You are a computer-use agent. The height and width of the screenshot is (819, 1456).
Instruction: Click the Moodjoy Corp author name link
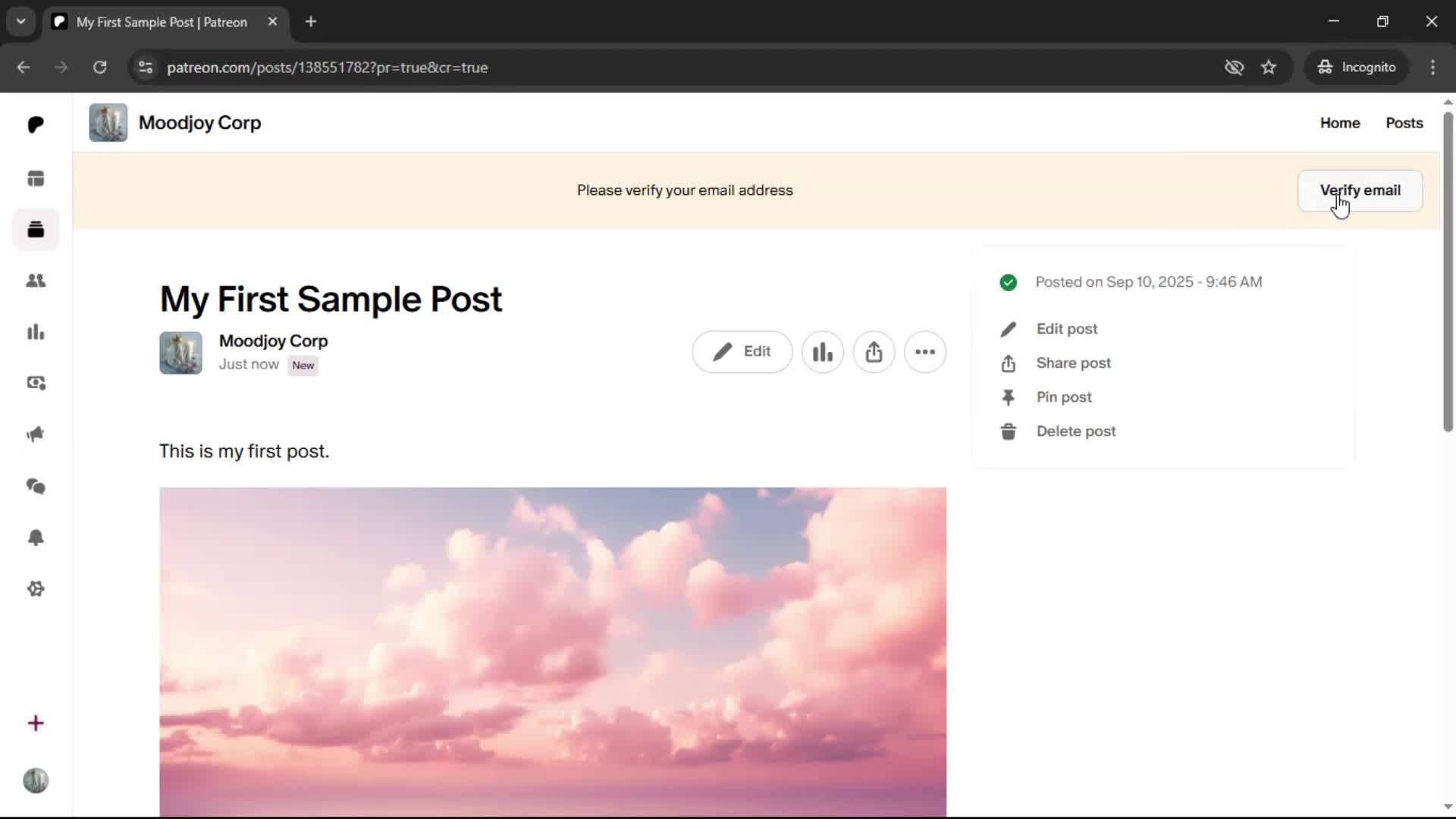coord(273,341)
